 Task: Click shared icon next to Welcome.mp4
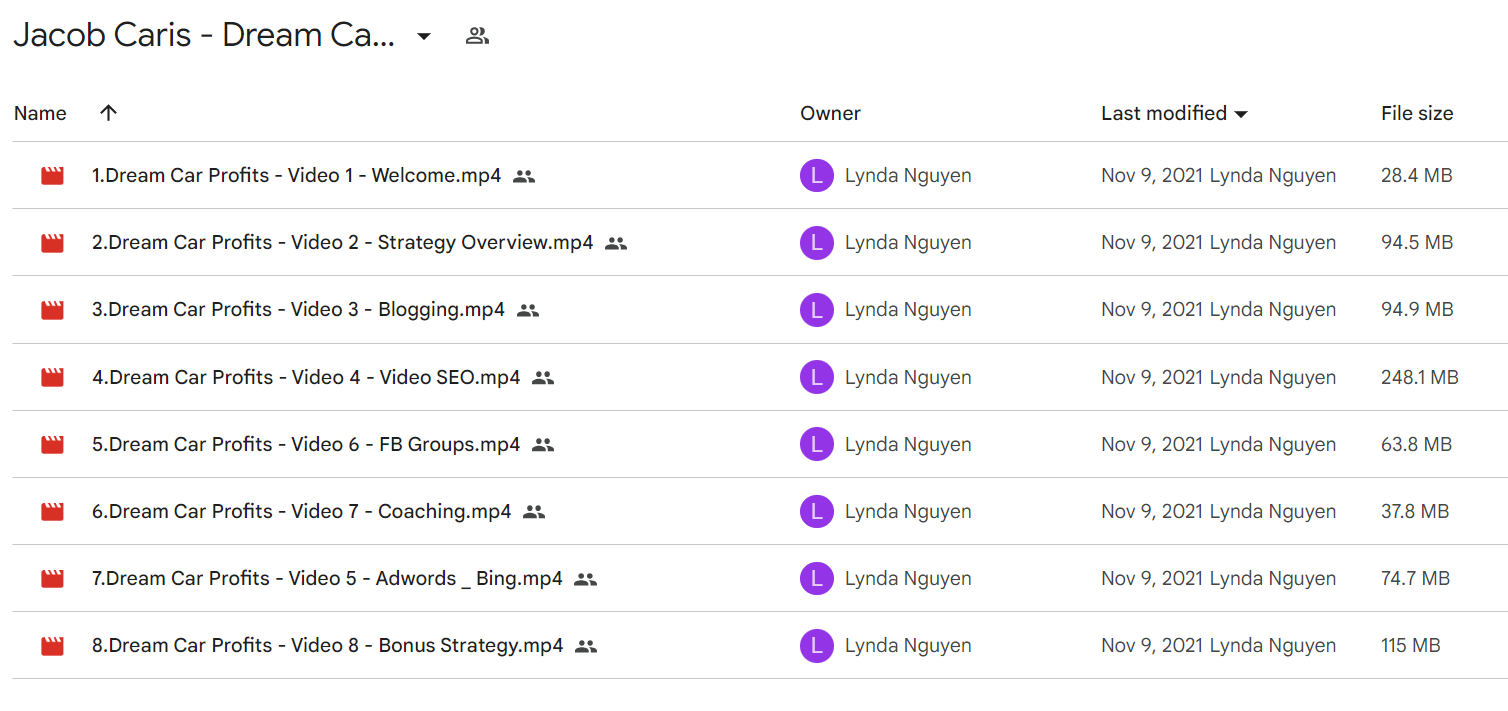pos(524,176)
